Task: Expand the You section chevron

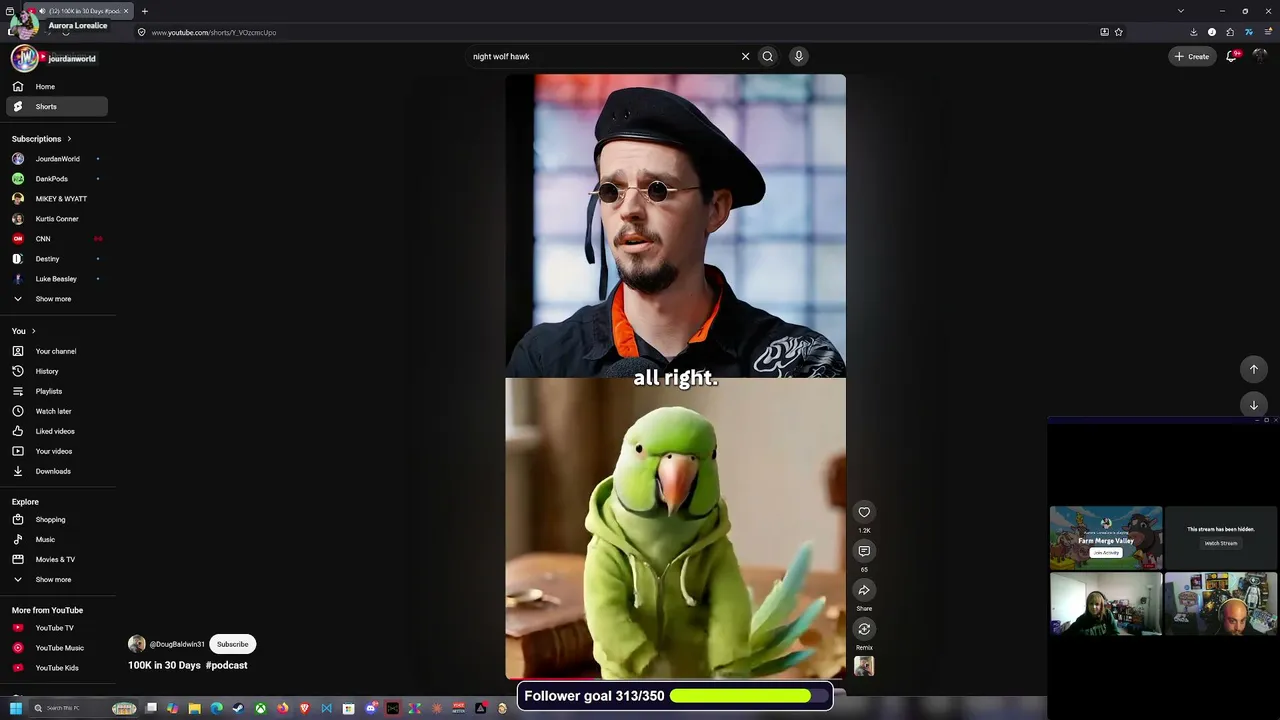Action: pyautogui.click(x=33, y=331)
